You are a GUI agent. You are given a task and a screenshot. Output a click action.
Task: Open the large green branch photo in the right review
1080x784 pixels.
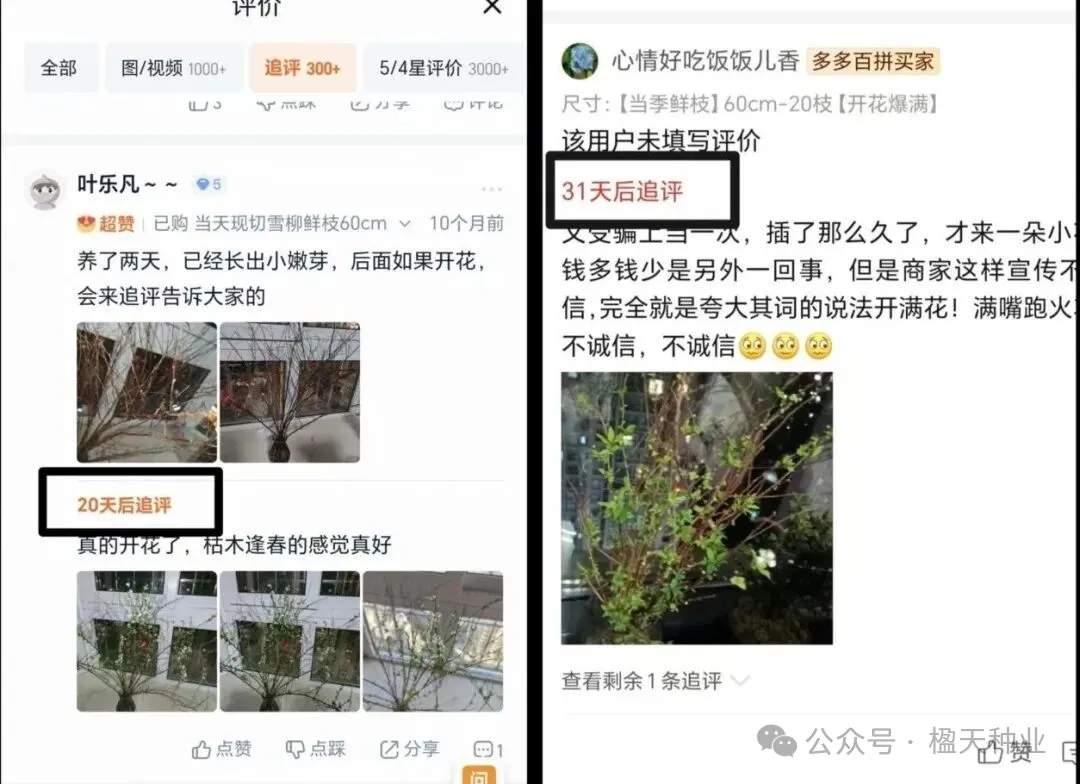696,508
